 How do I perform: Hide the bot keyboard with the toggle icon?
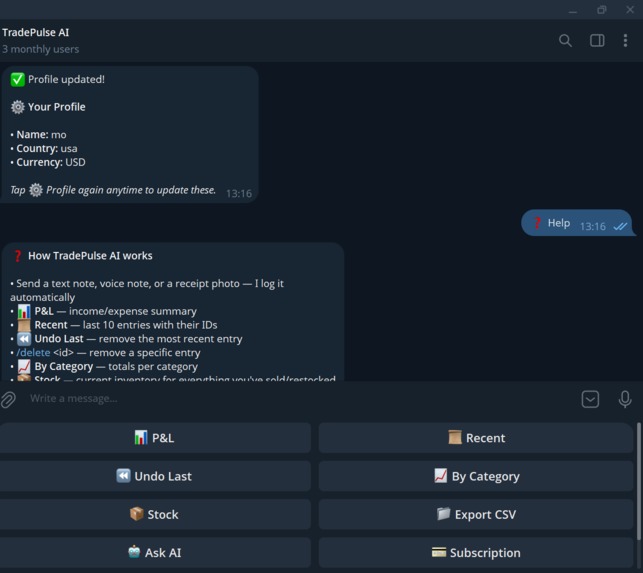pos(590,399)
